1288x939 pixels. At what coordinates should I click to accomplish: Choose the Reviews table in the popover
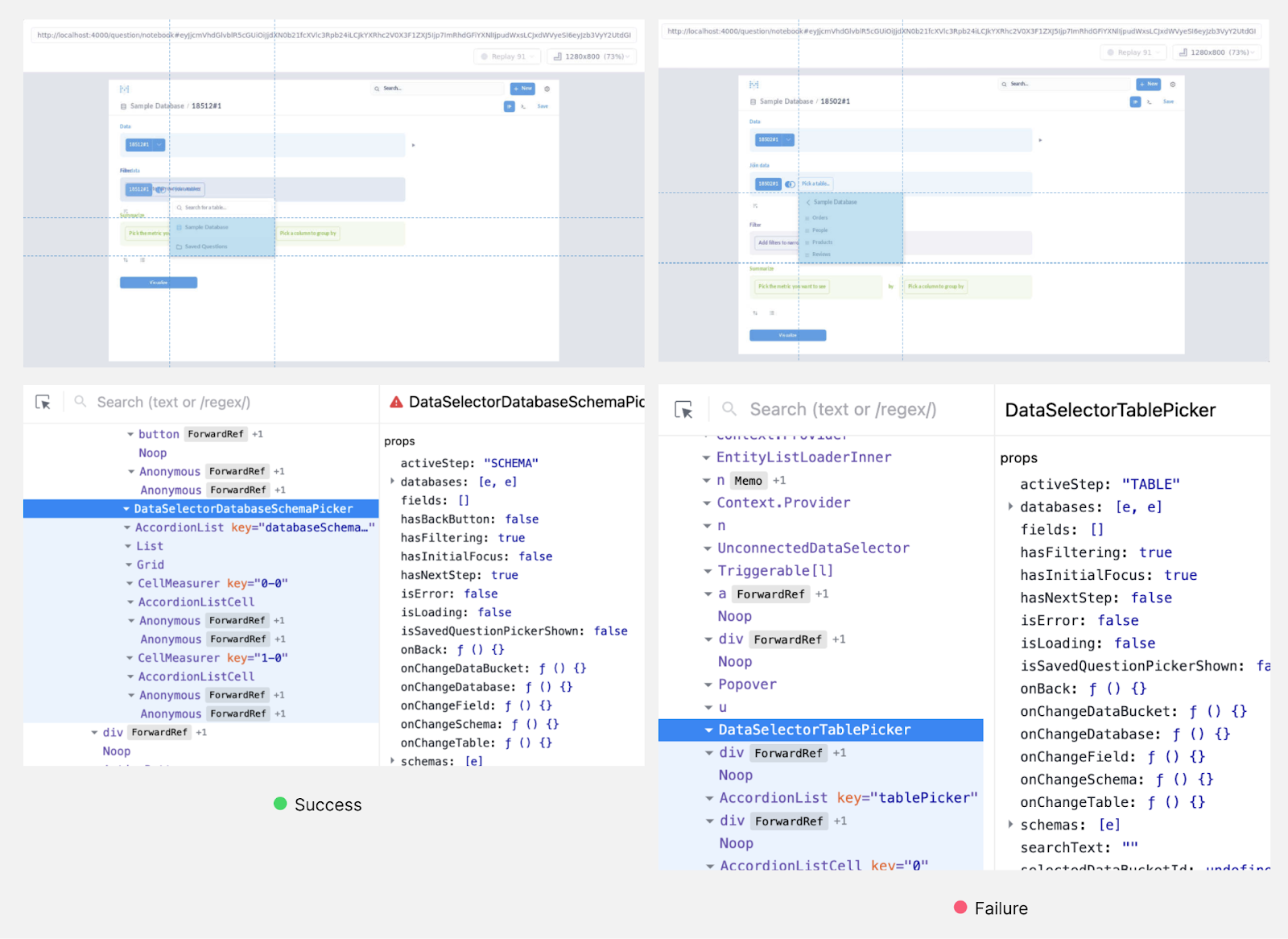851,254
